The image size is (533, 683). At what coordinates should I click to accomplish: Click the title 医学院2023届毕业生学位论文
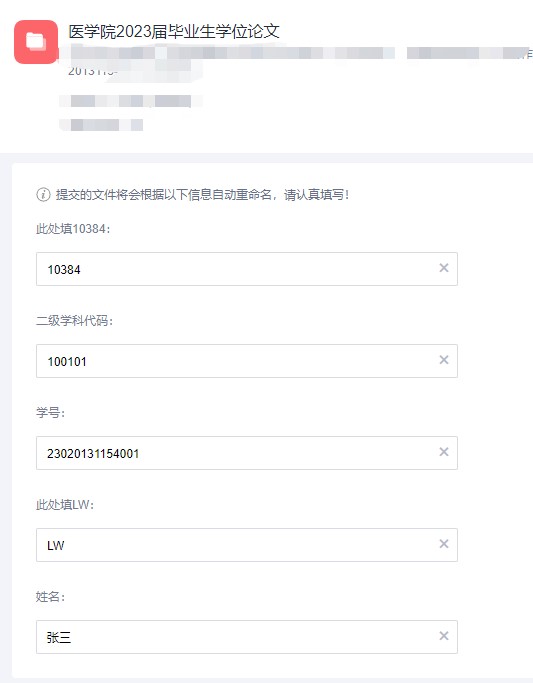coord(174,31)
